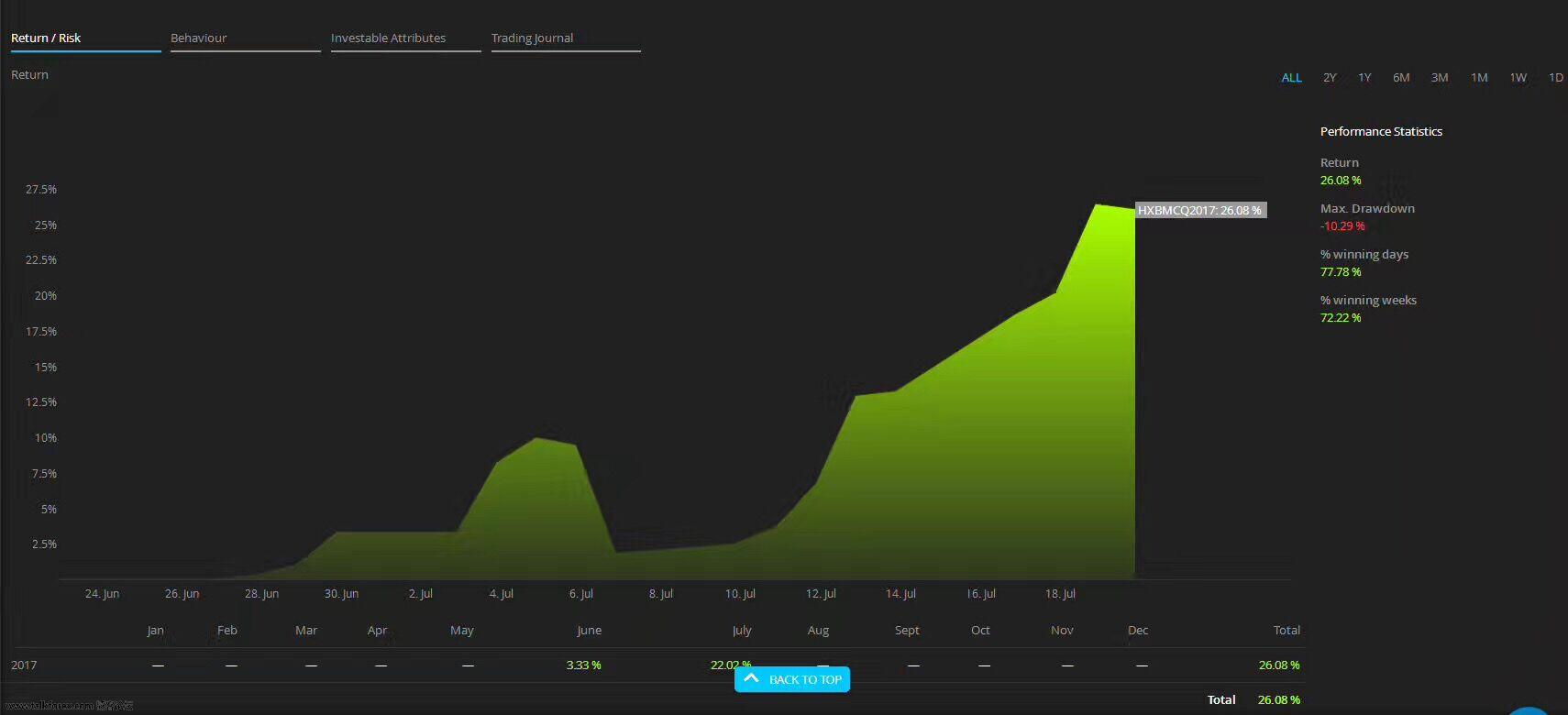
Task: Click the % winning weeks label
Action: click(x=1368, y=301)
